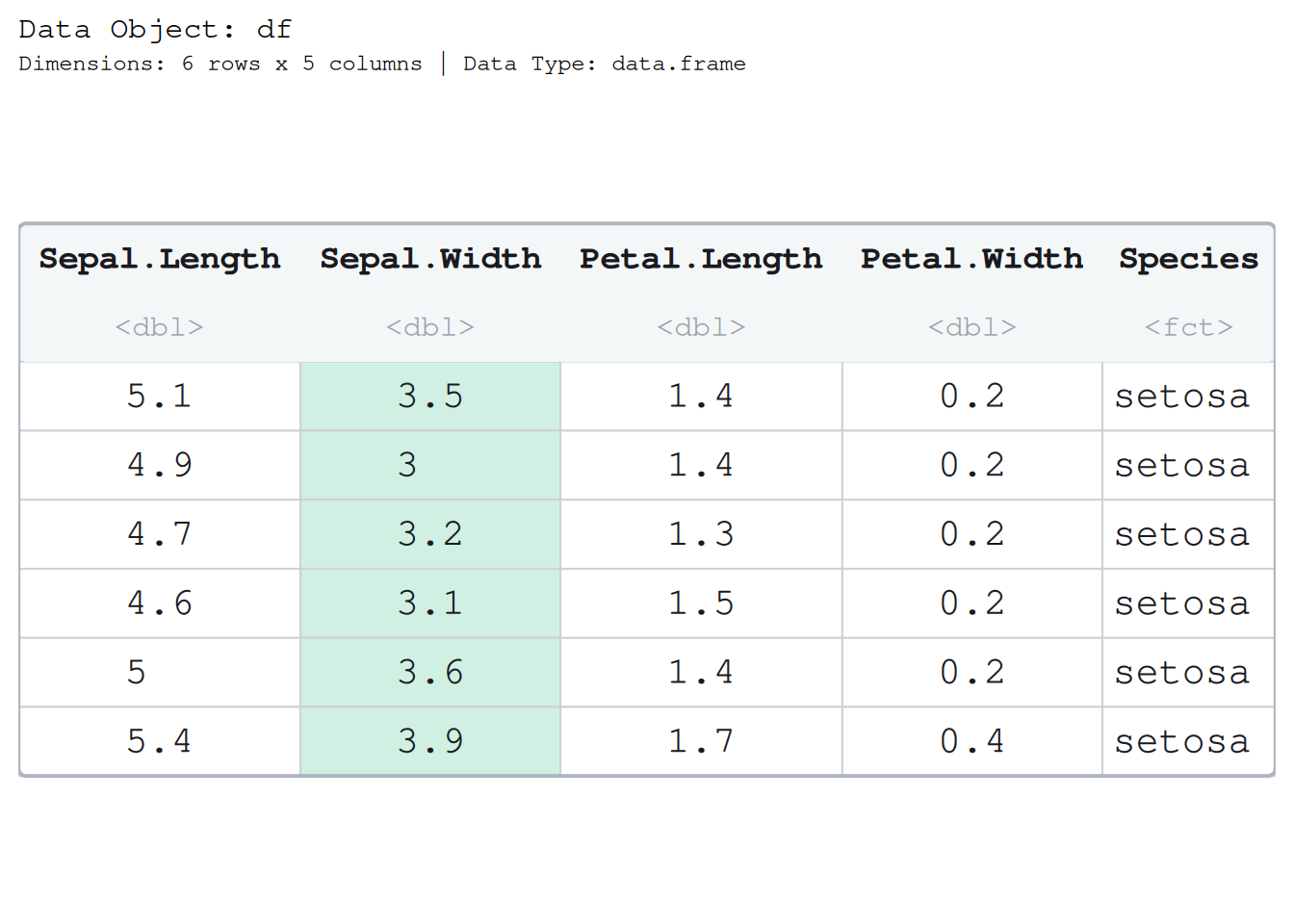Select the highlighted Sepal.Width cell 3.2

pyautogui.click(x=430, y=534)
